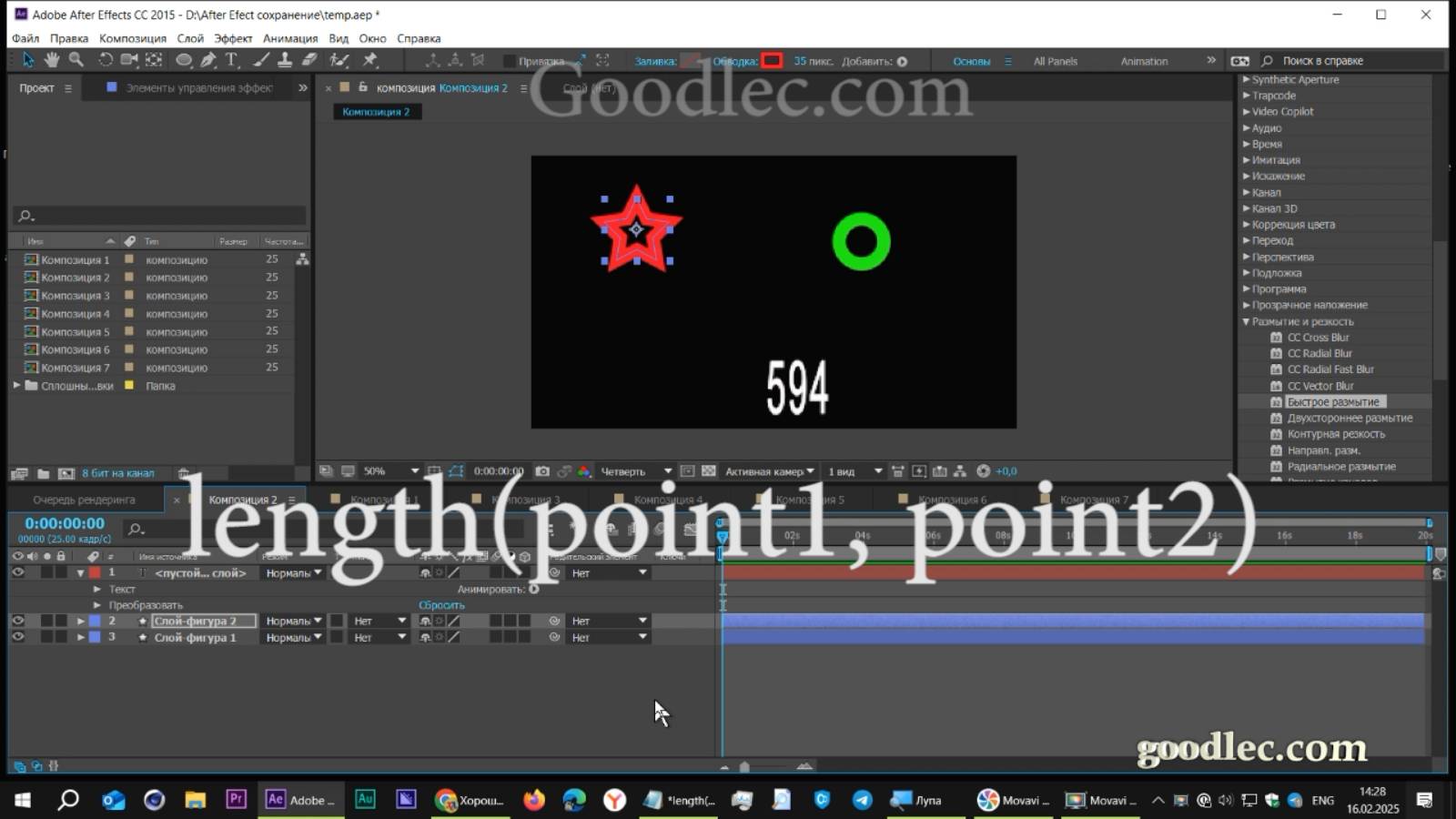The height and width of the screenshot is (819, 1456).
Task: Create new composition icon in Project panel
Action: [66, 473]
